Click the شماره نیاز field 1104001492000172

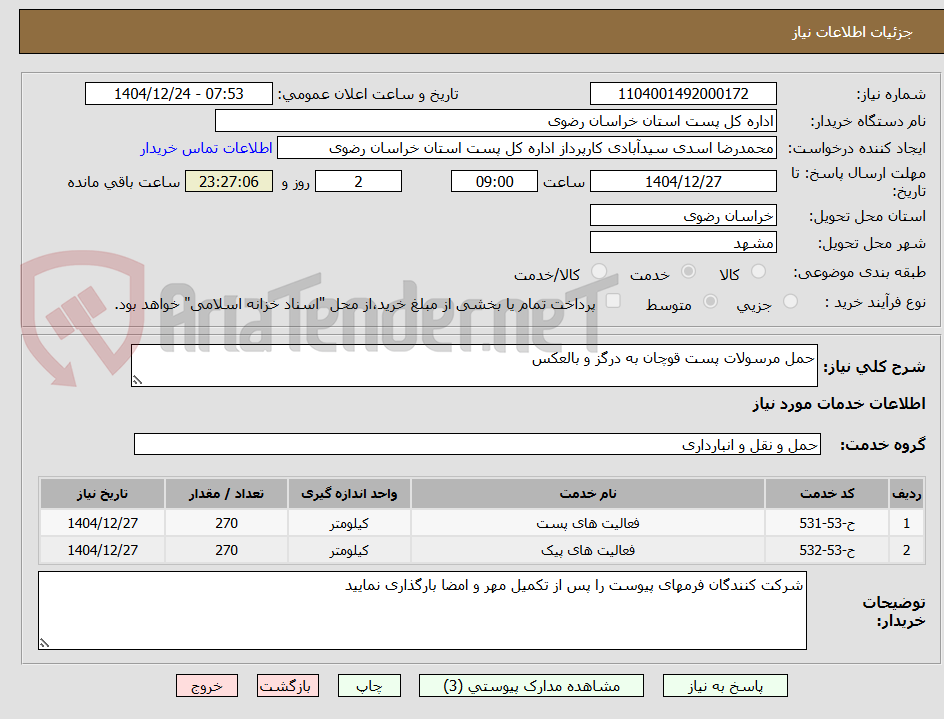click(683, 94)
